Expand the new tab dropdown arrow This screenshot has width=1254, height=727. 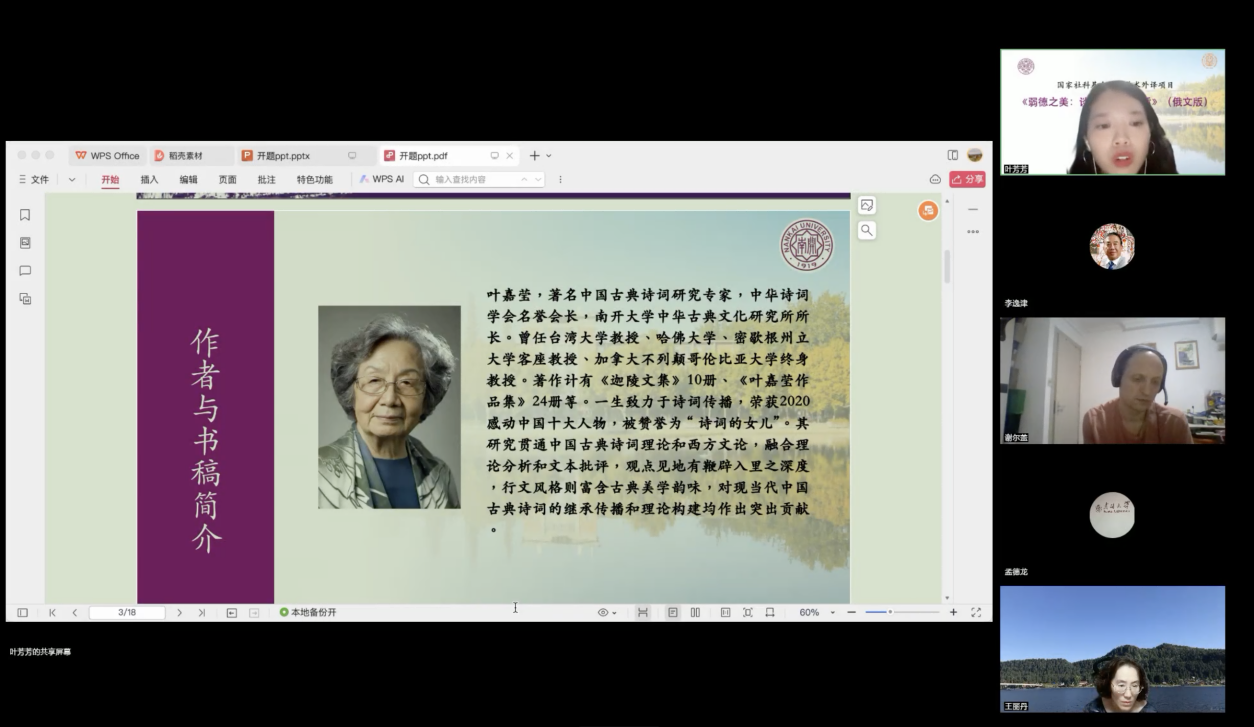(549, 156)
